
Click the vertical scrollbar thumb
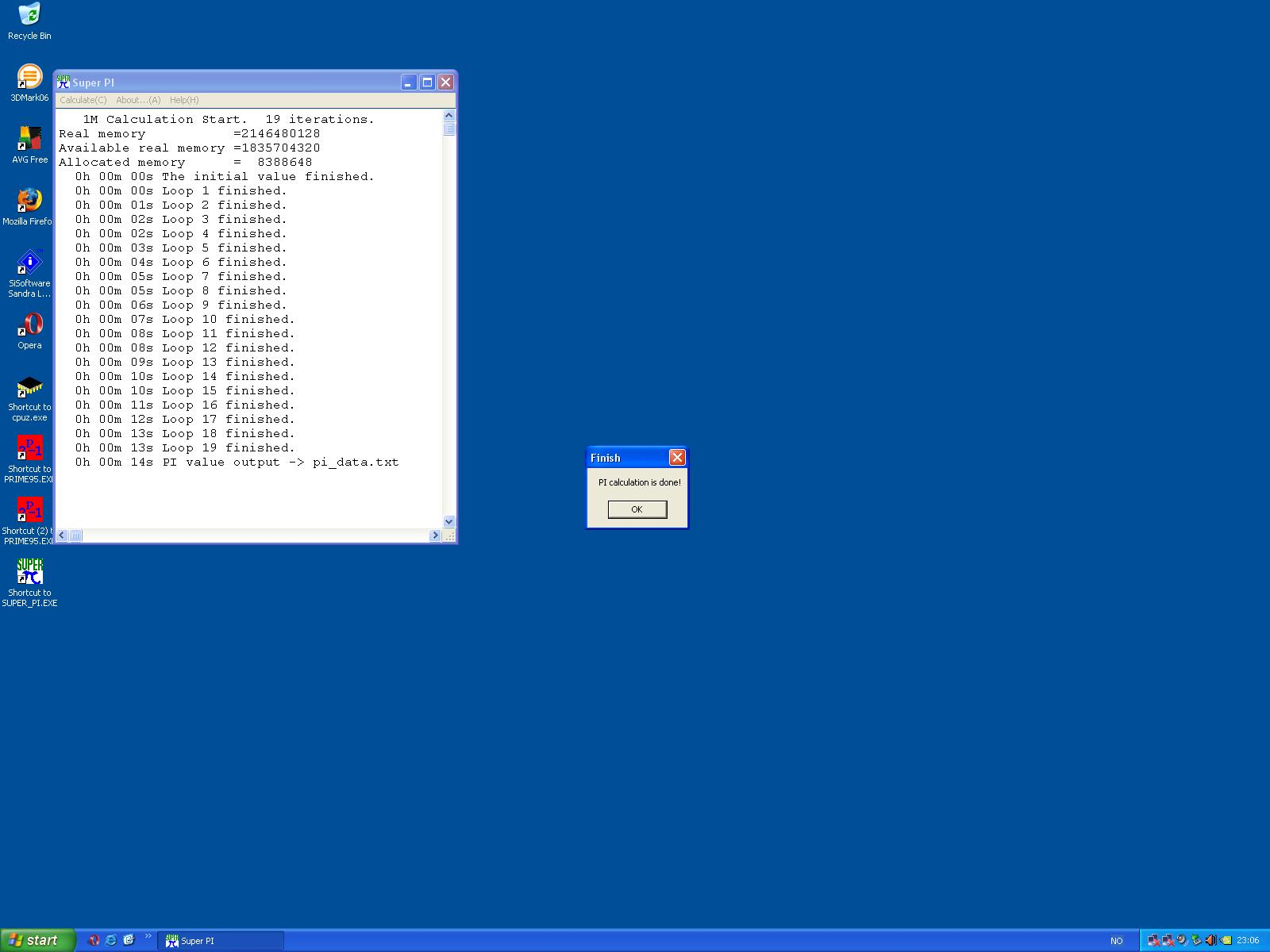pyautogui.click(x=448, y=129)
